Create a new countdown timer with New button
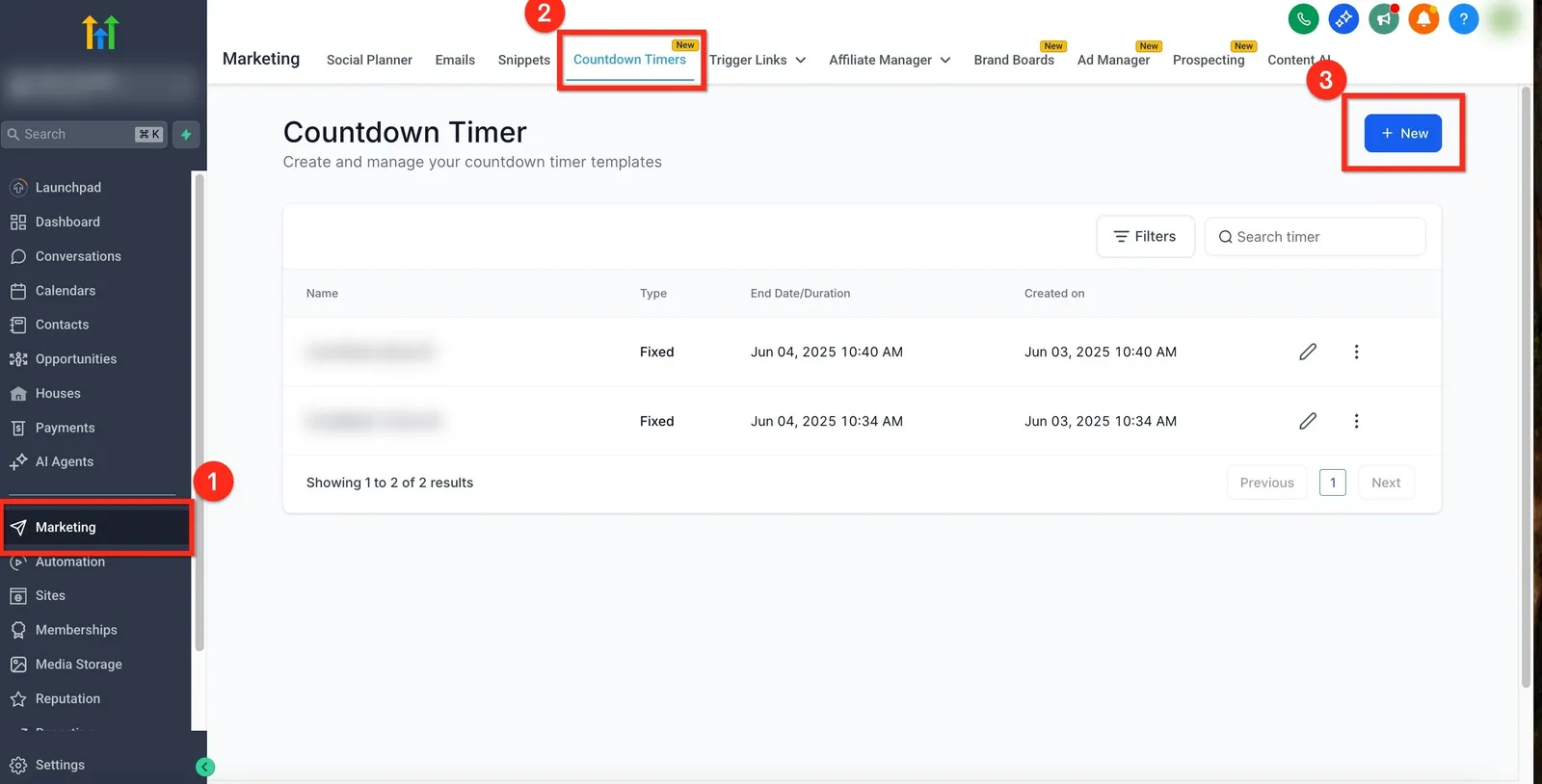The image size is (1542, 784). pyautogui.click(x=1403, y=133)
